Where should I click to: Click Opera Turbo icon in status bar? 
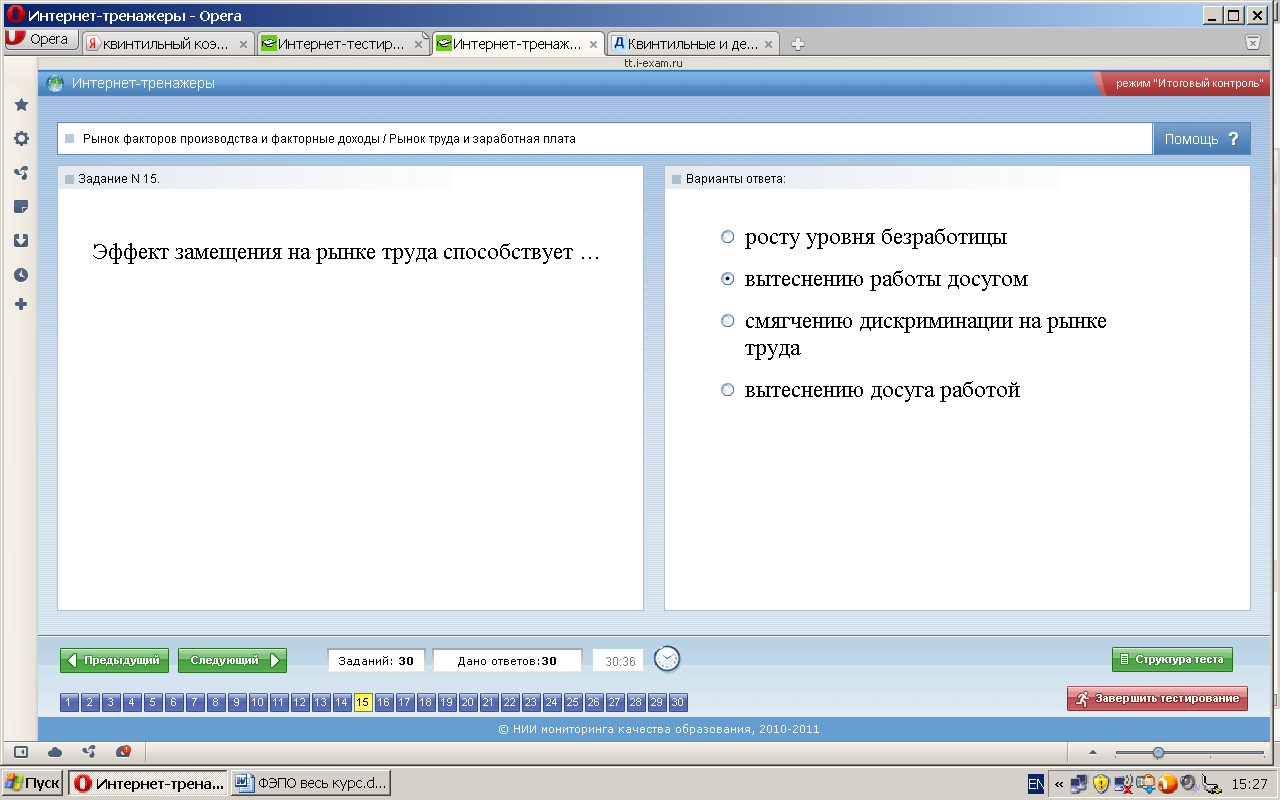coord(123,752)
